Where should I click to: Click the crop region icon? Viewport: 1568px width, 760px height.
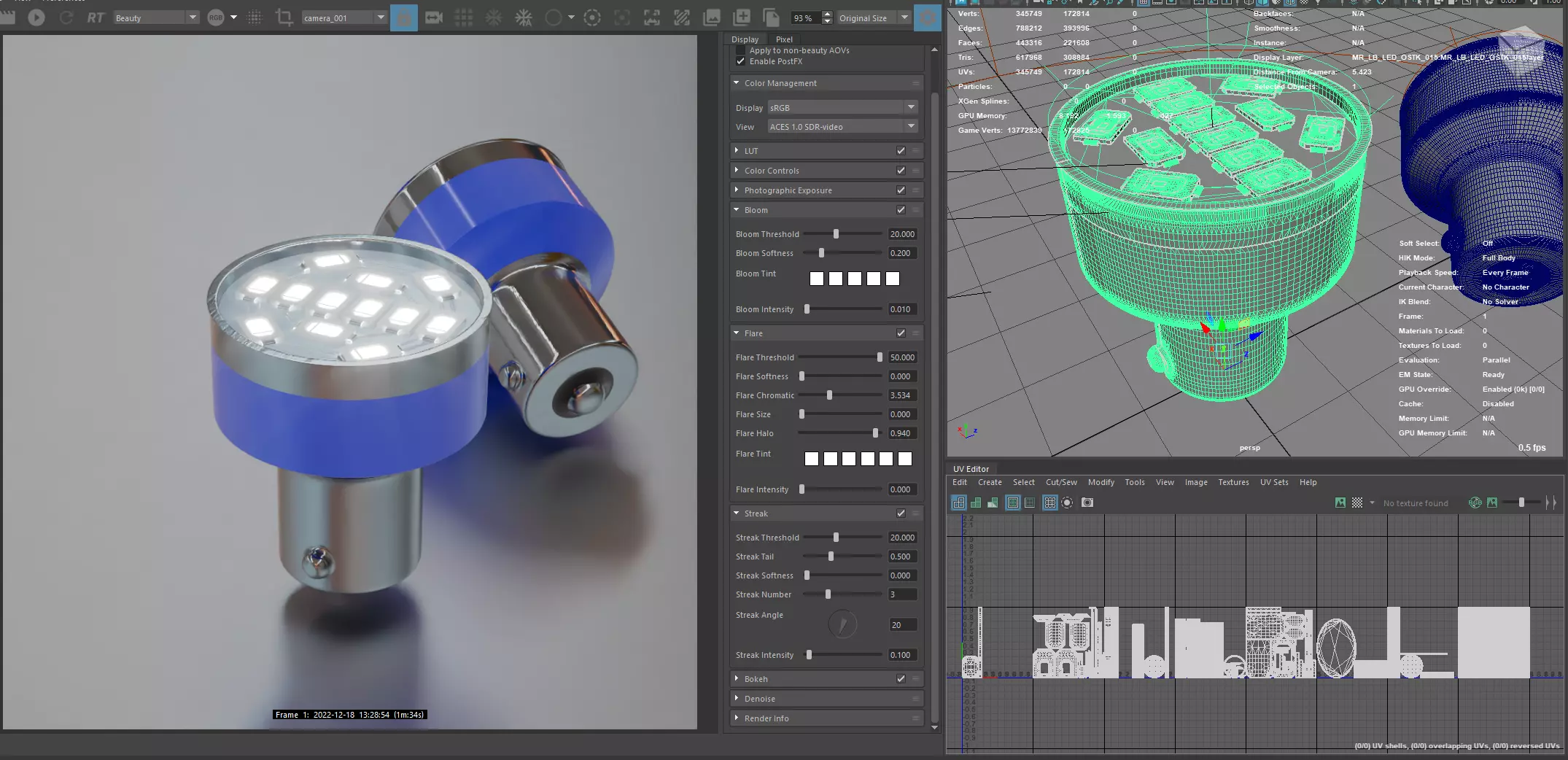coord(284,18)
